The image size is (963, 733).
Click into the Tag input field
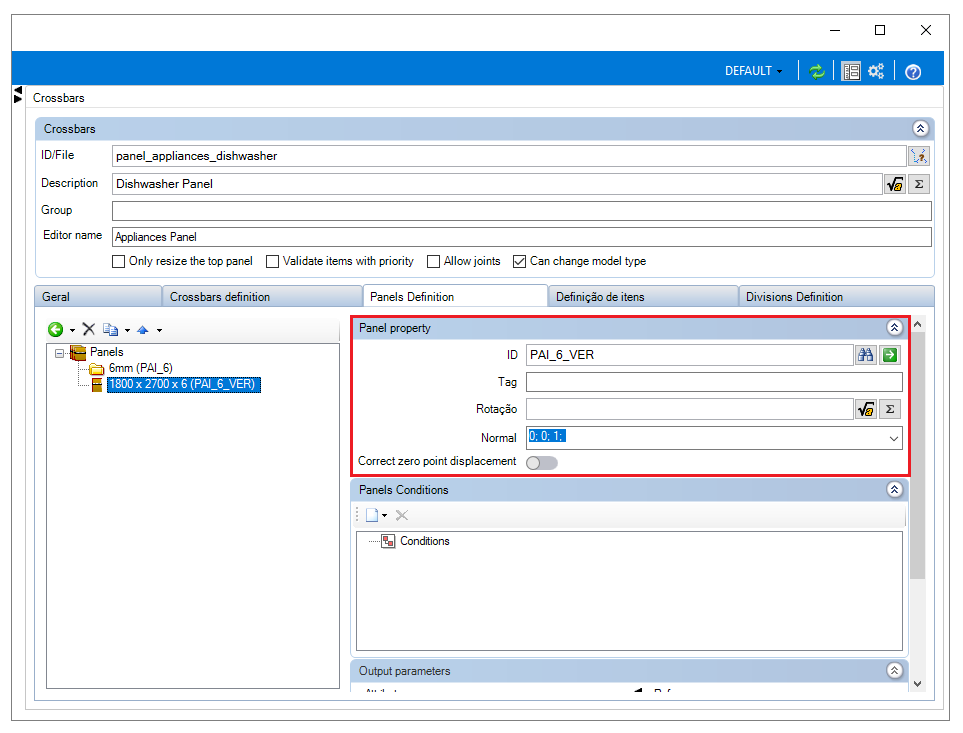point(714,382)
